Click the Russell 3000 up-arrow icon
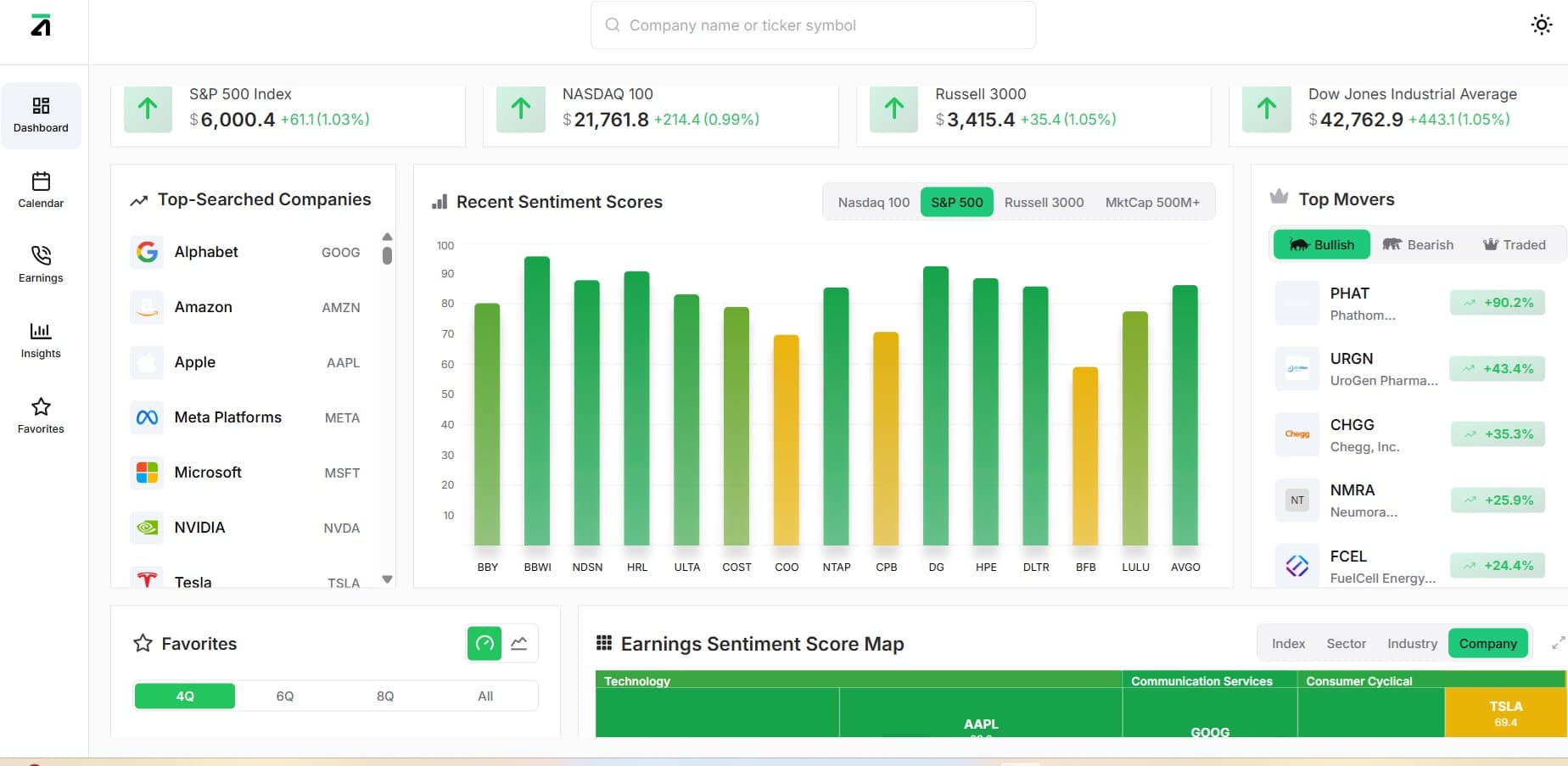 coord(893,109)
